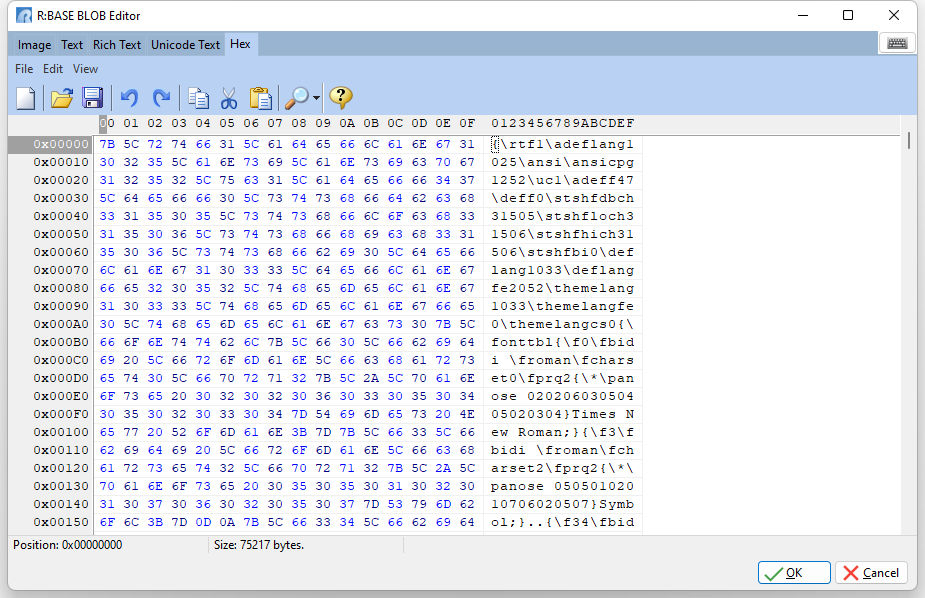The width and height of the screenshot is (925, 598).
Task: Click first hex byte 7B in row 0x00000
Action: (x=107, y=144)
